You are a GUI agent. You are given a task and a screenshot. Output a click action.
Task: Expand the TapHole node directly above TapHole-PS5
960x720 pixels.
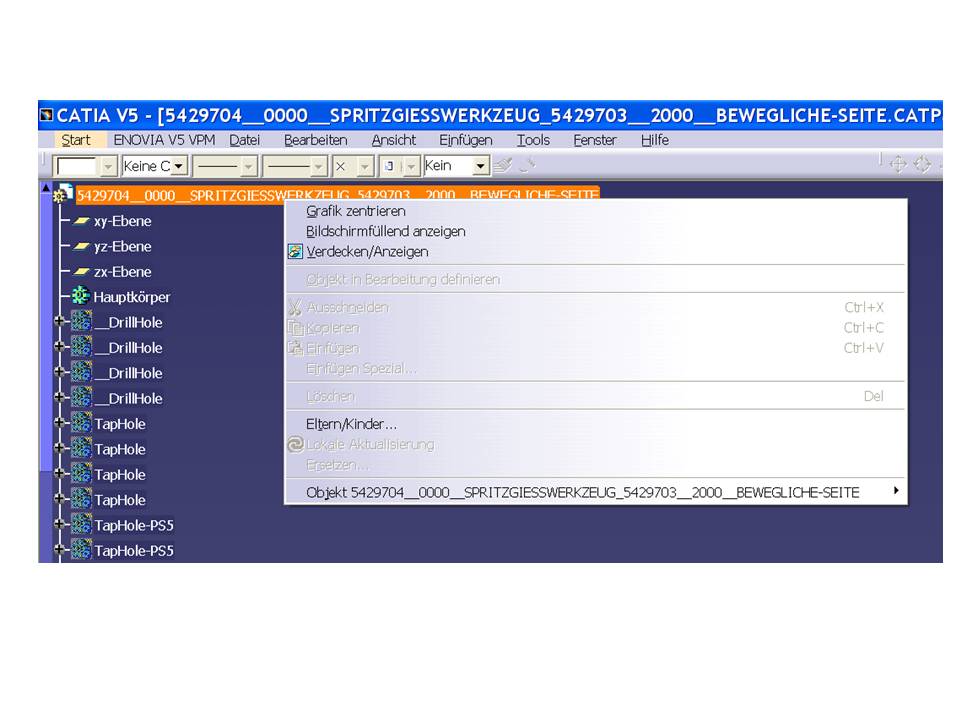coord(59,498)
